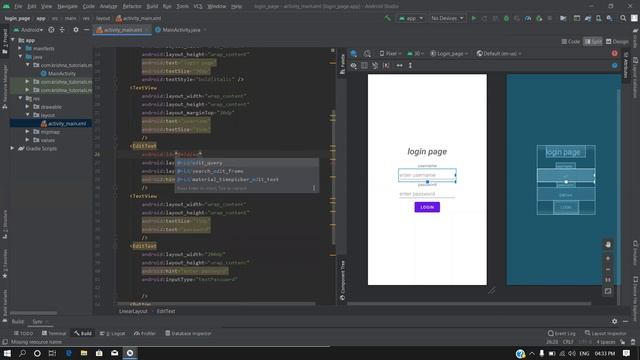Open the Navigate menu
The height and width of the screenshot is (360, 640).
point(67,7)
